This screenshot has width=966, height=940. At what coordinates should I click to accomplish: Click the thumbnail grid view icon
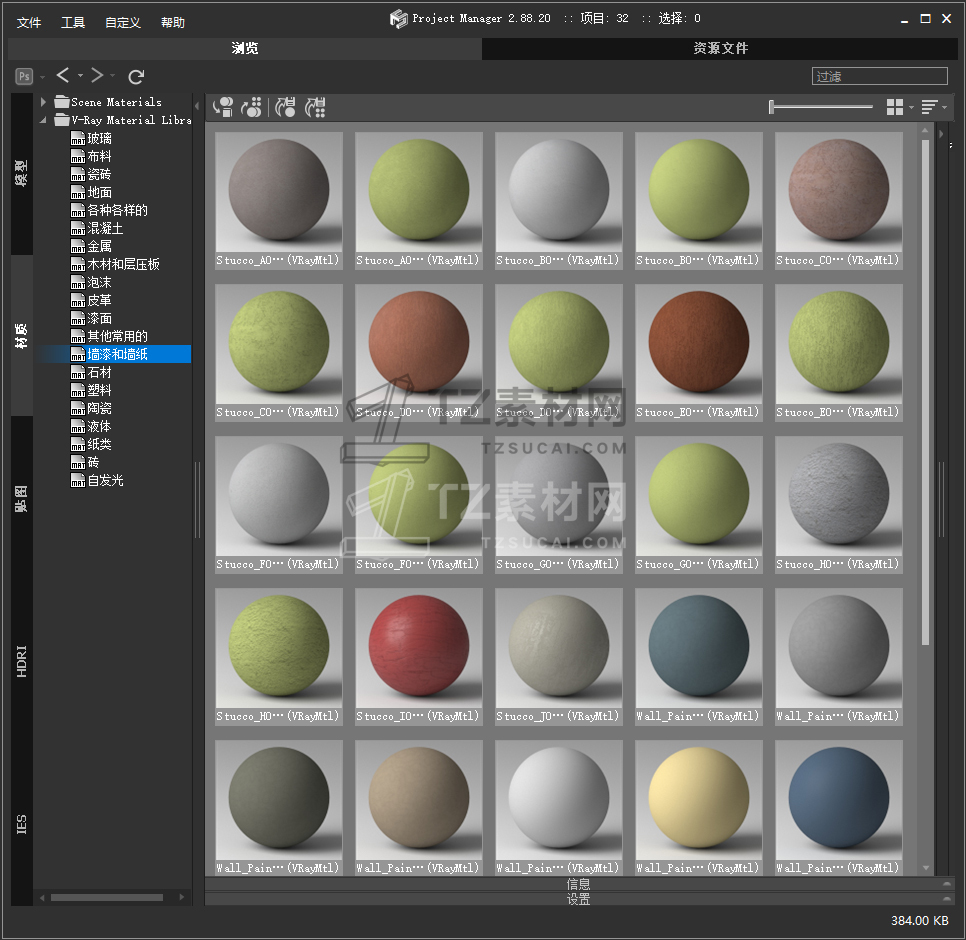[x=895, y=107]
